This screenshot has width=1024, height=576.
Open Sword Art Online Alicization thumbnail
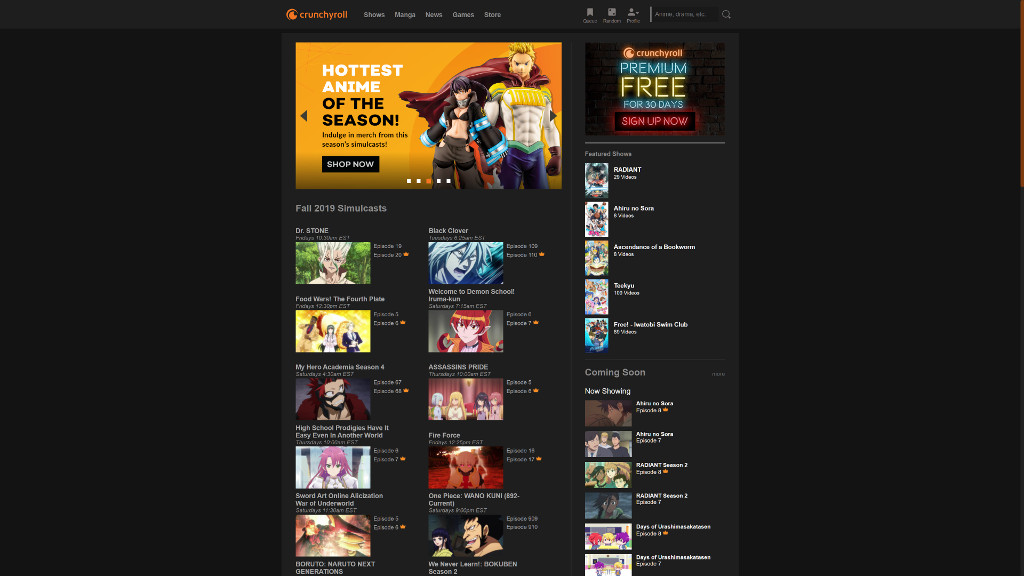(333, 536)
